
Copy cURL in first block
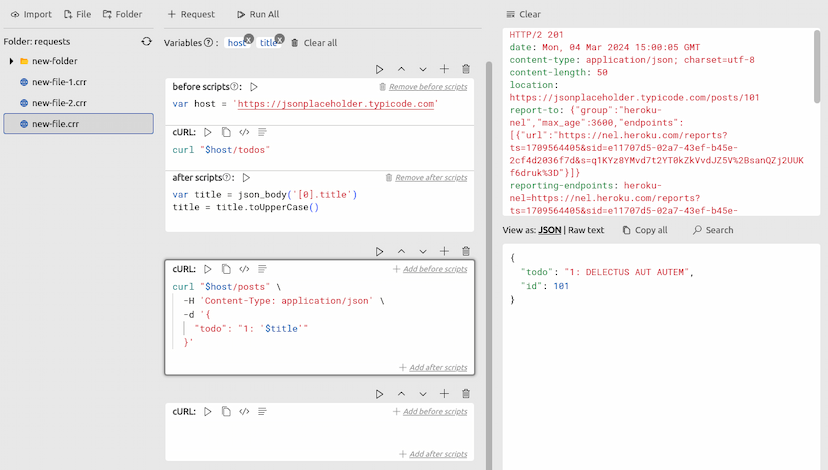(x=226, y=132)
